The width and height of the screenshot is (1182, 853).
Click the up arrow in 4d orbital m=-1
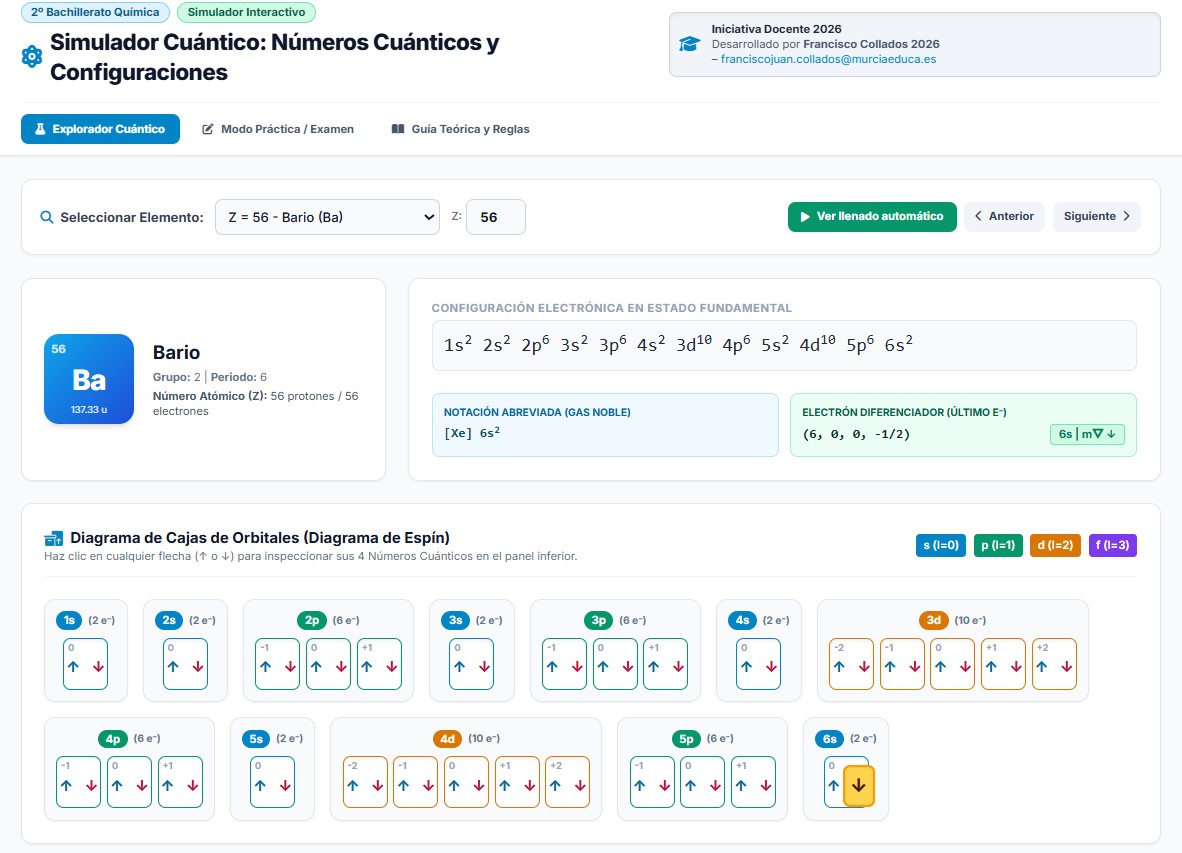(x=403, y=784)
